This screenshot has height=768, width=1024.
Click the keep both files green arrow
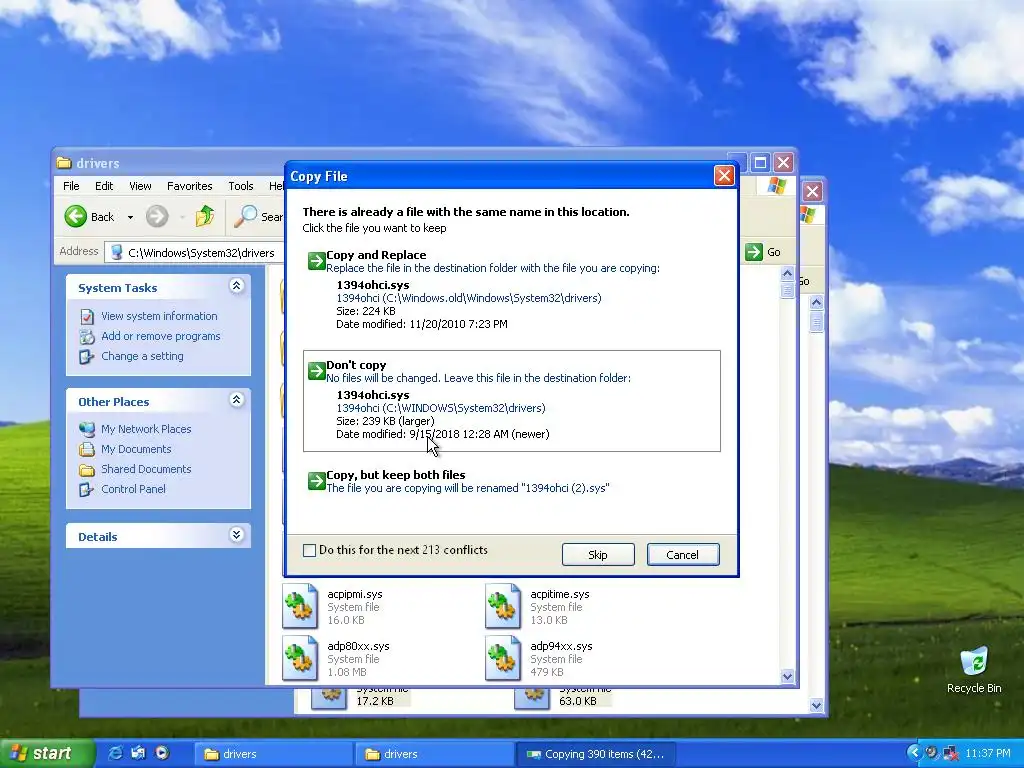(x=317, y=481)
